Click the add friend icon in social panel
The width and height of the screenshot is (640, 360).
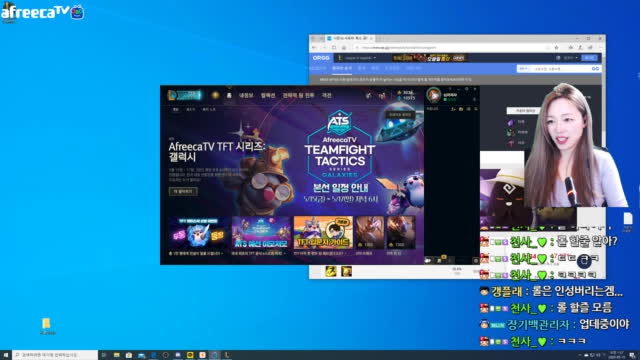(453, 109)
